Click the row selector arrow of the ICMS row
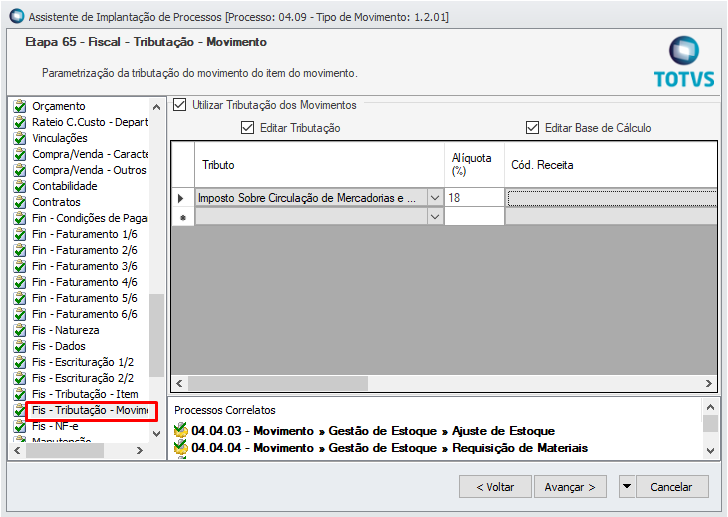Image resolution: width=728 pixels, height=517 pixels. (x=182, y=198)
